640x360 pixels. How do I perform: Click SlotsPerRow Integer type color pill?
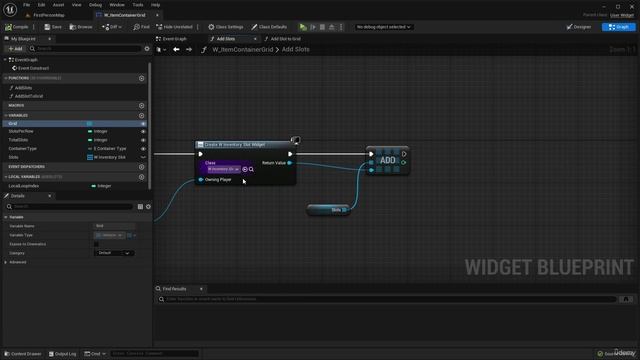90,131
